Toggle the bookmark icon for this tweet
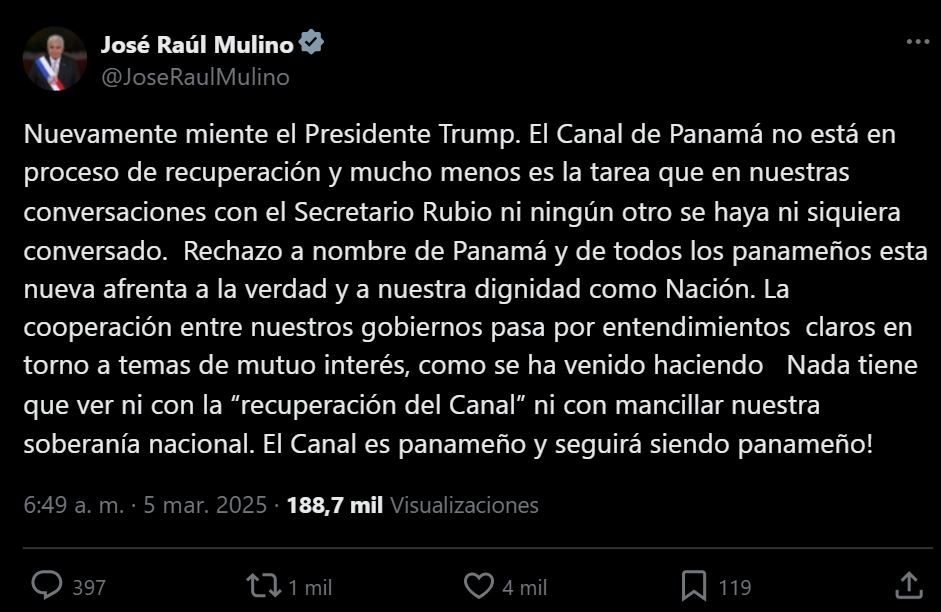 coord(694,585)
